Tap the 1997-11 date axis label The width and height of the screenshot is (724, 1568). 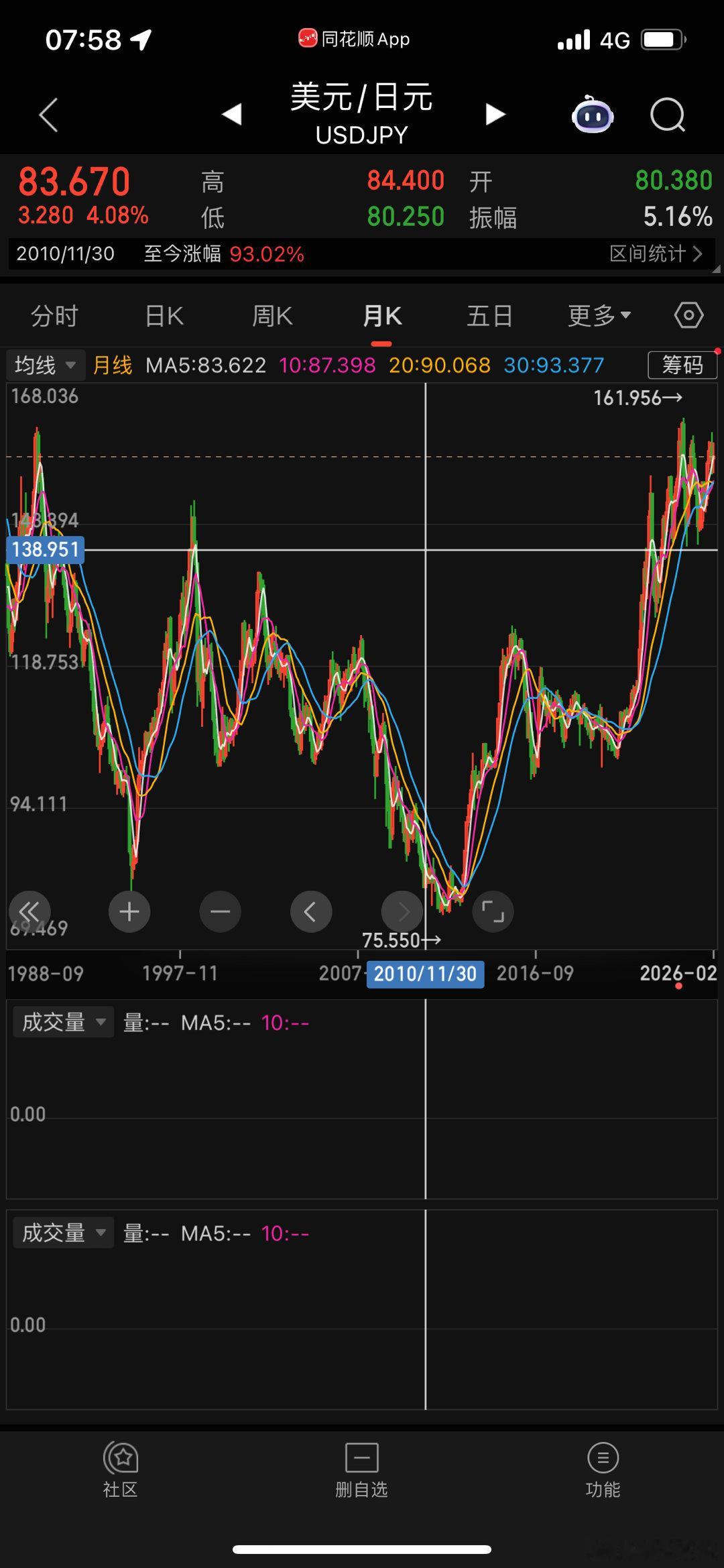(180, 973)
